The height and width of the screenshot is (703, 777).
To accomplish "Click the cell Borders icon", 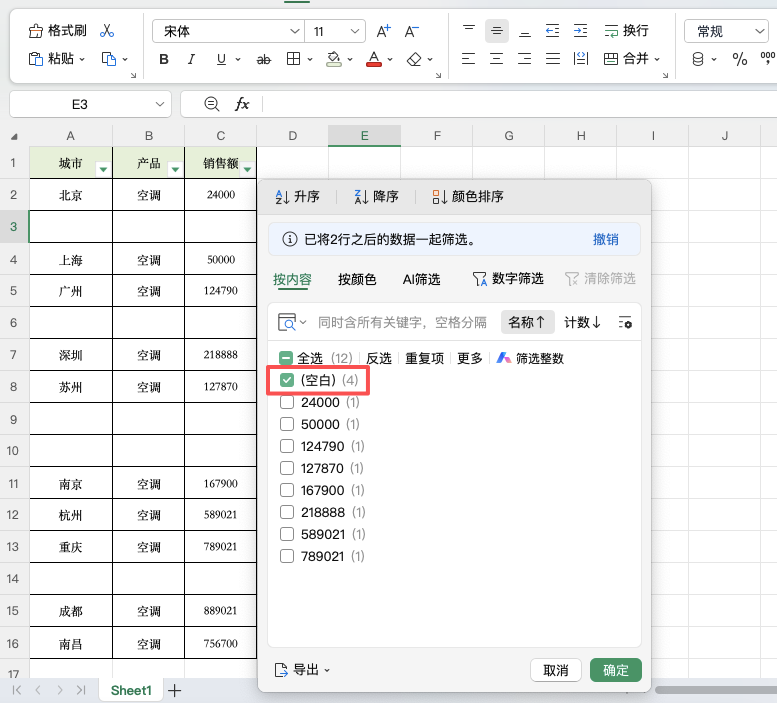I will [x=293, y=59].
